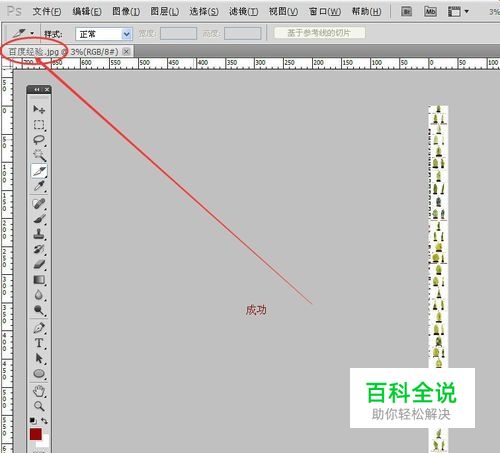Select the History Brush tool
This screenshot has height=453, width=500.
39,249
